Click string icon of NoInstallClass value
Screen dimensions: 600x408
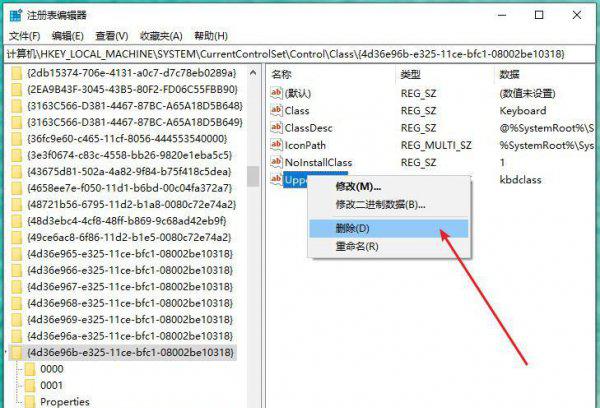coord(276,162)
